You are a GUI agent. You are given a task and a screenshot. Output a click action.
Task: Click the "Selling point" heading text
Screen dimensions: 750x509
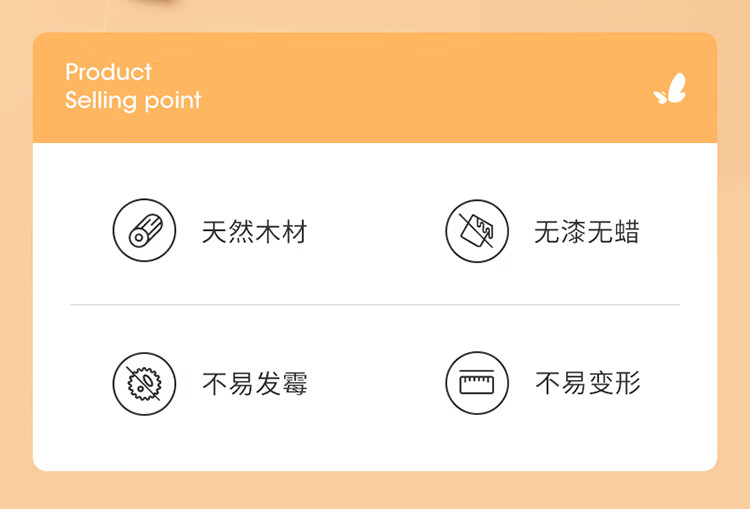133,100
